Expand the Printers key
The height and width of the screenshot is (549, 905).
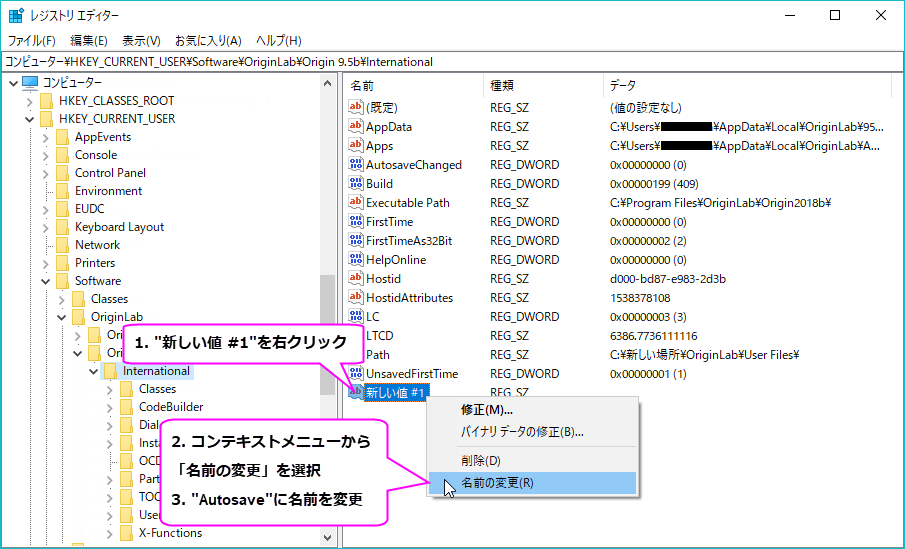tap(46, 263)
